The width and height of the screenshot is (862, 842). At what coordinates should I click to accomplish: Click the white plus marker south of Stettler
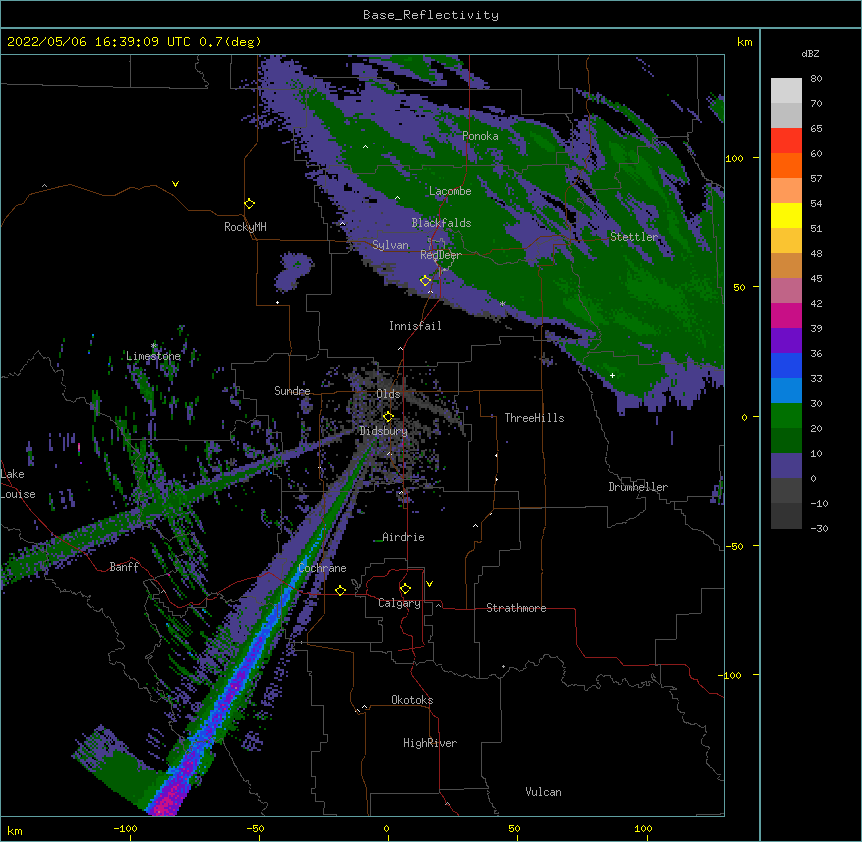pos(612,375)
